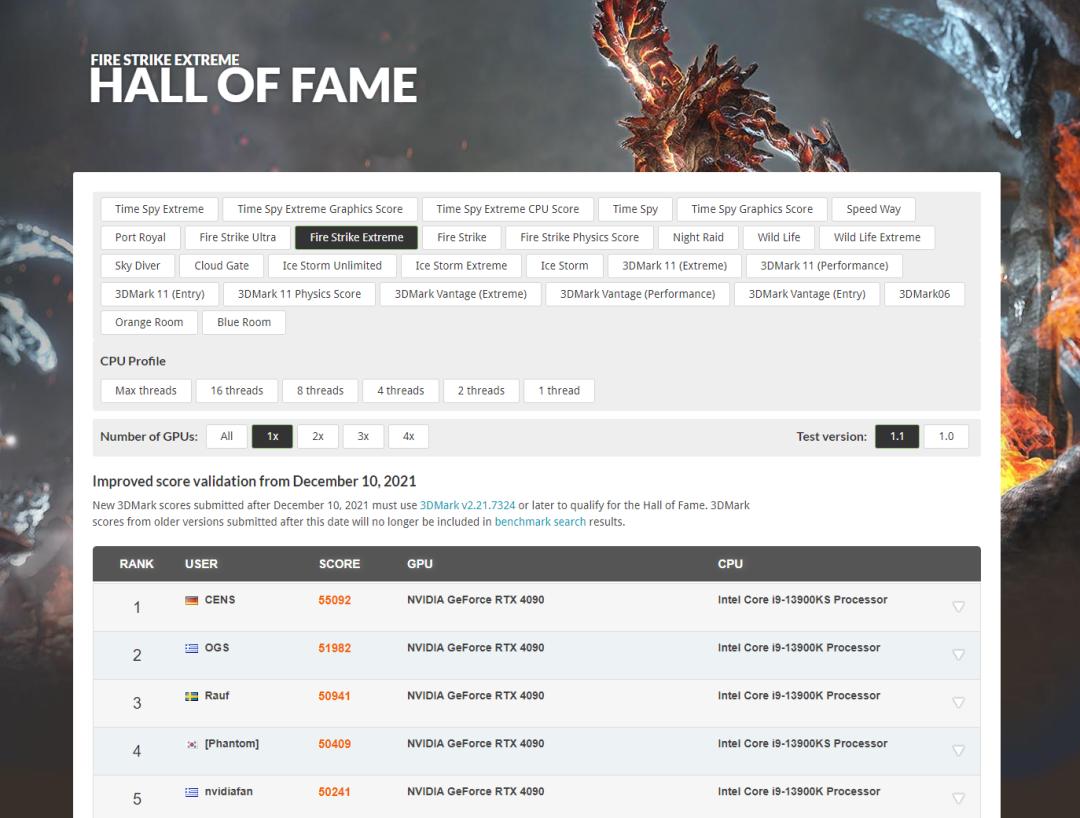Click the Swedish flag icon beside Rauf

[x=191, y=696]
